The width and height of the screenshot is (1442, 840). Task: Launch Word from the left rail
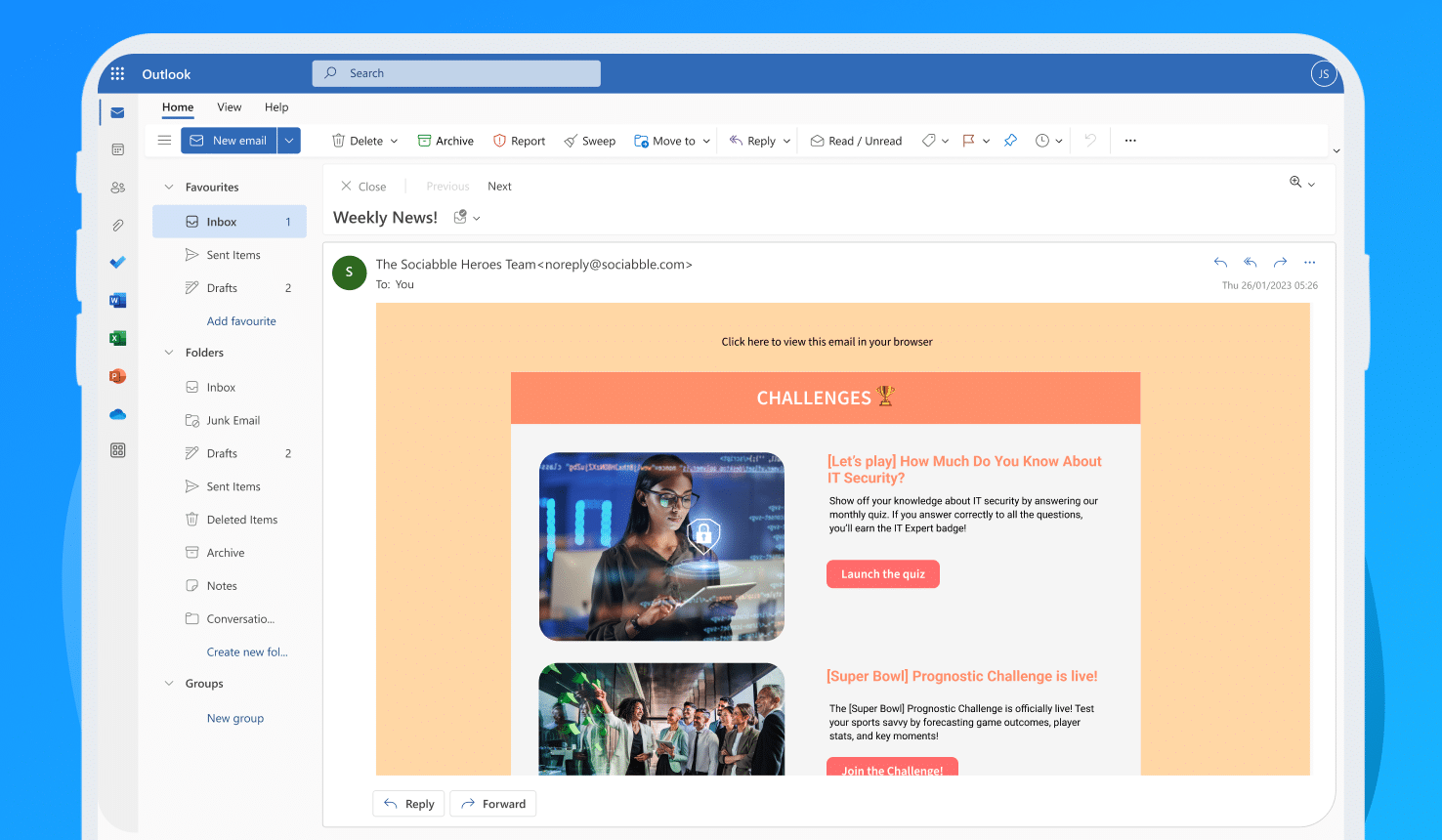pos(117,300)
